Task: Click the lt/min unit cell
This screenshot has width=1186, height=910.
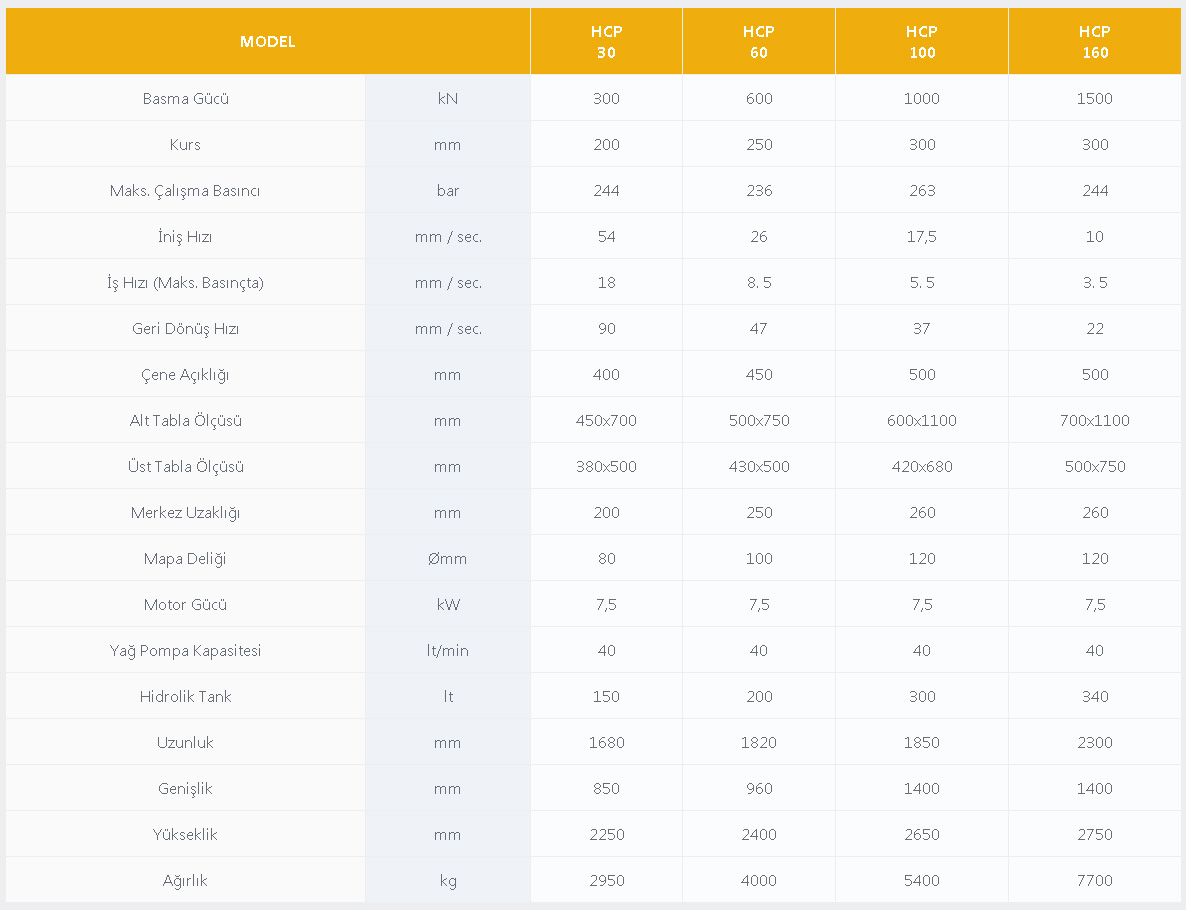Action: [448, 651]
